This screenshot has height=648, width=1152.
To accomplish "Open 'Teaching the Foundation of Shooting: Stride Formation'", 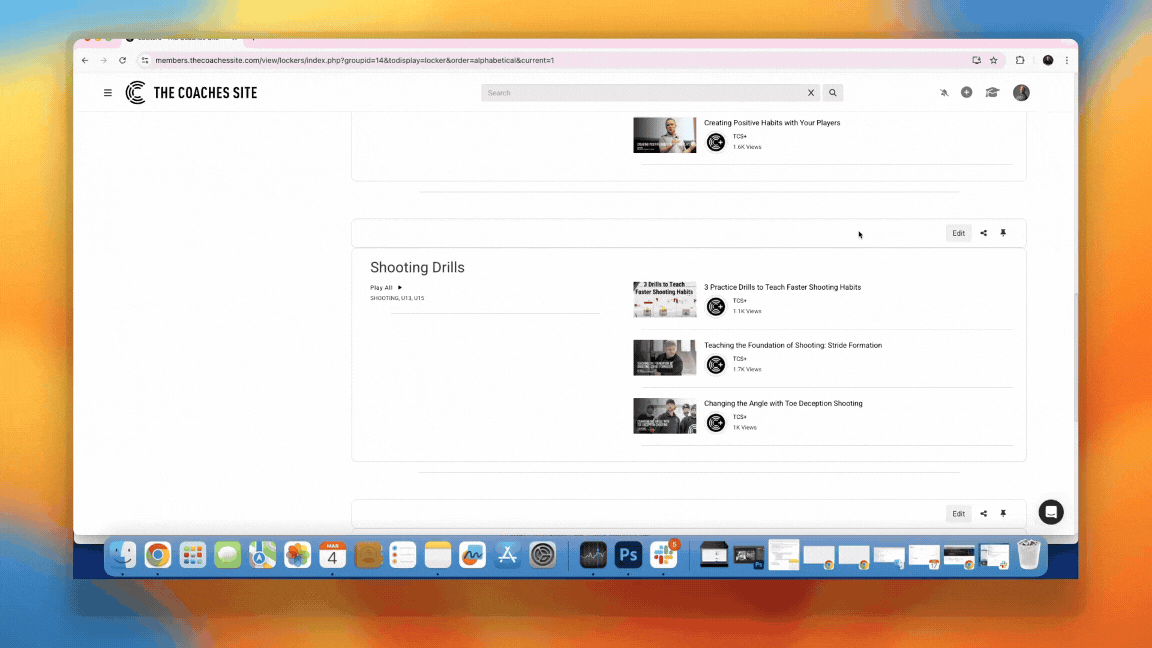I will [x=793, y=345].
